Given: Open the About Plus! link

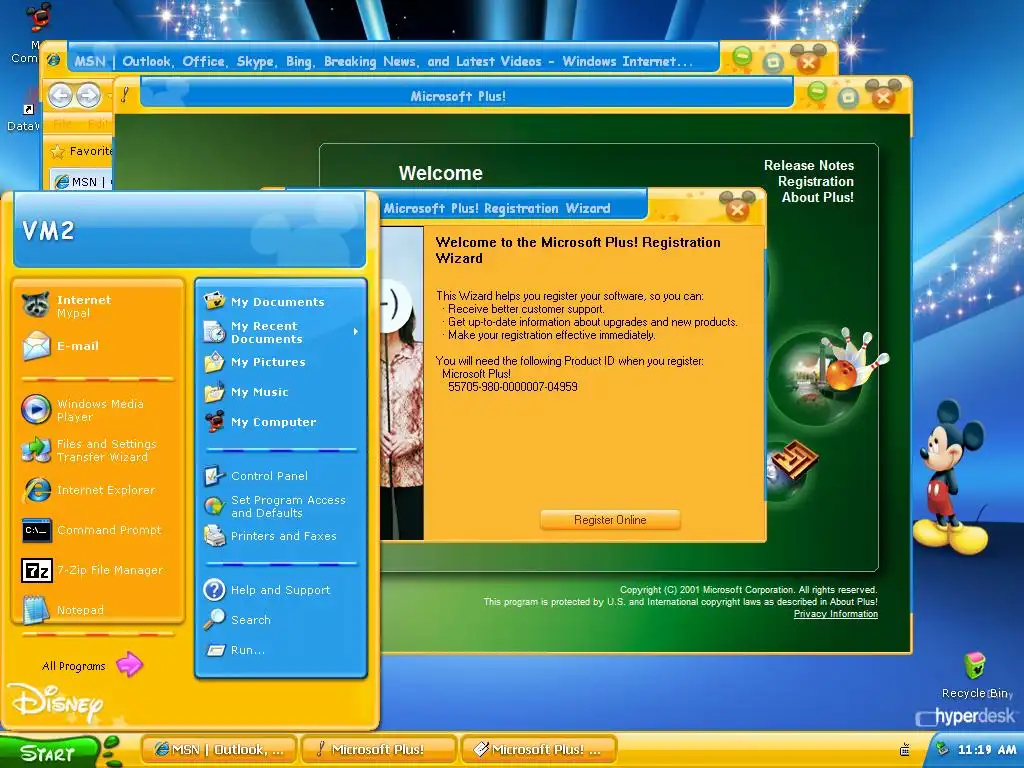Looking at the screenshot, I should coord(818,197).
